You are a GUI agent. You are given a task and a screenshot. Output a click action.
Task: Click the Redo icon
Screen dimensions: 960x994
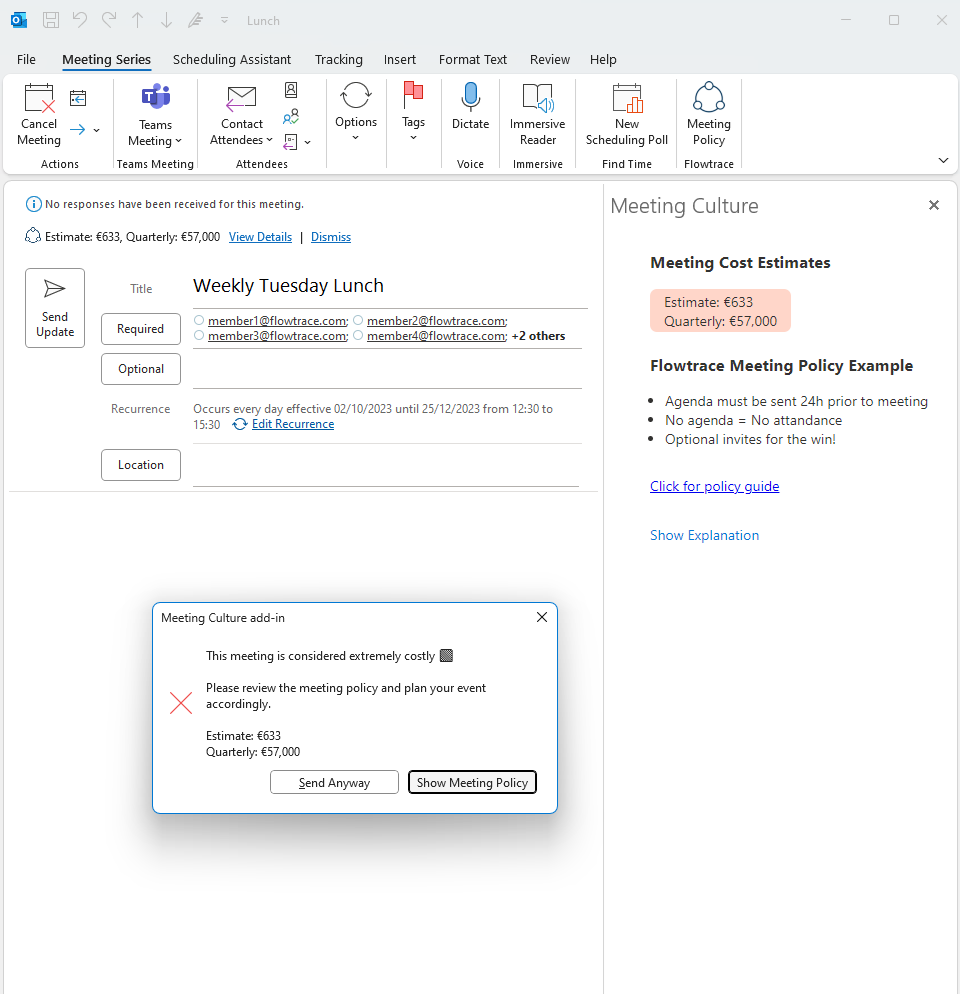coord(109,20)
